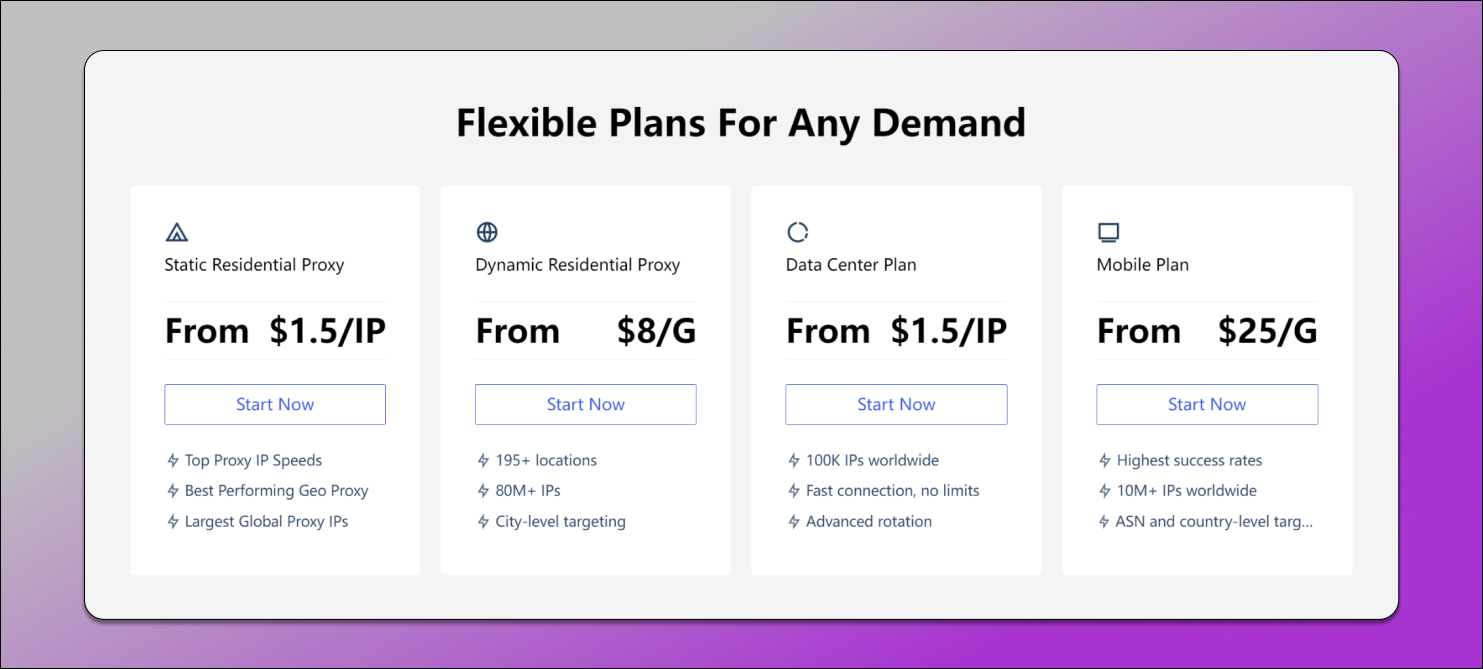Click the truncated ASN and country-level feature text
Screen dimensions: 1483x669
pos(1214,522)
